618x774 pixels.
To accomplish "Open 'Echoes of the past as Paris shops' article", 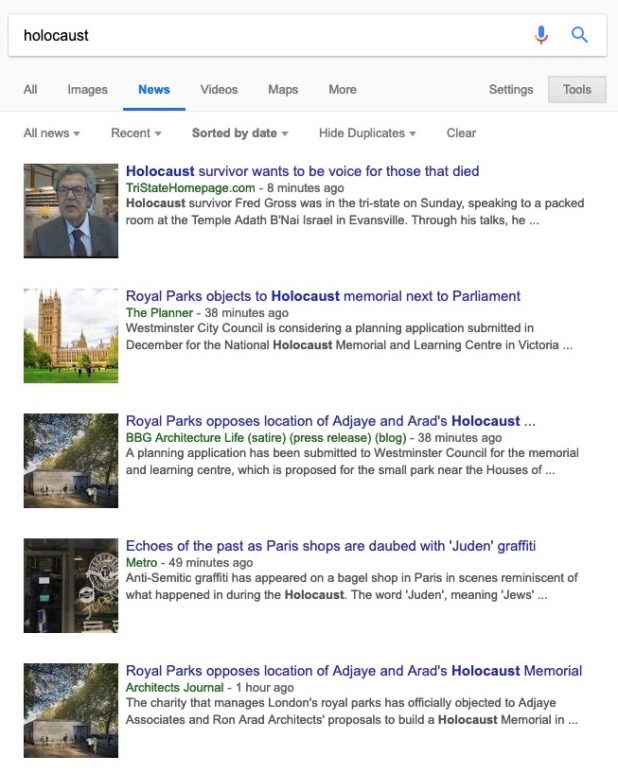I will tap(331, 545).
